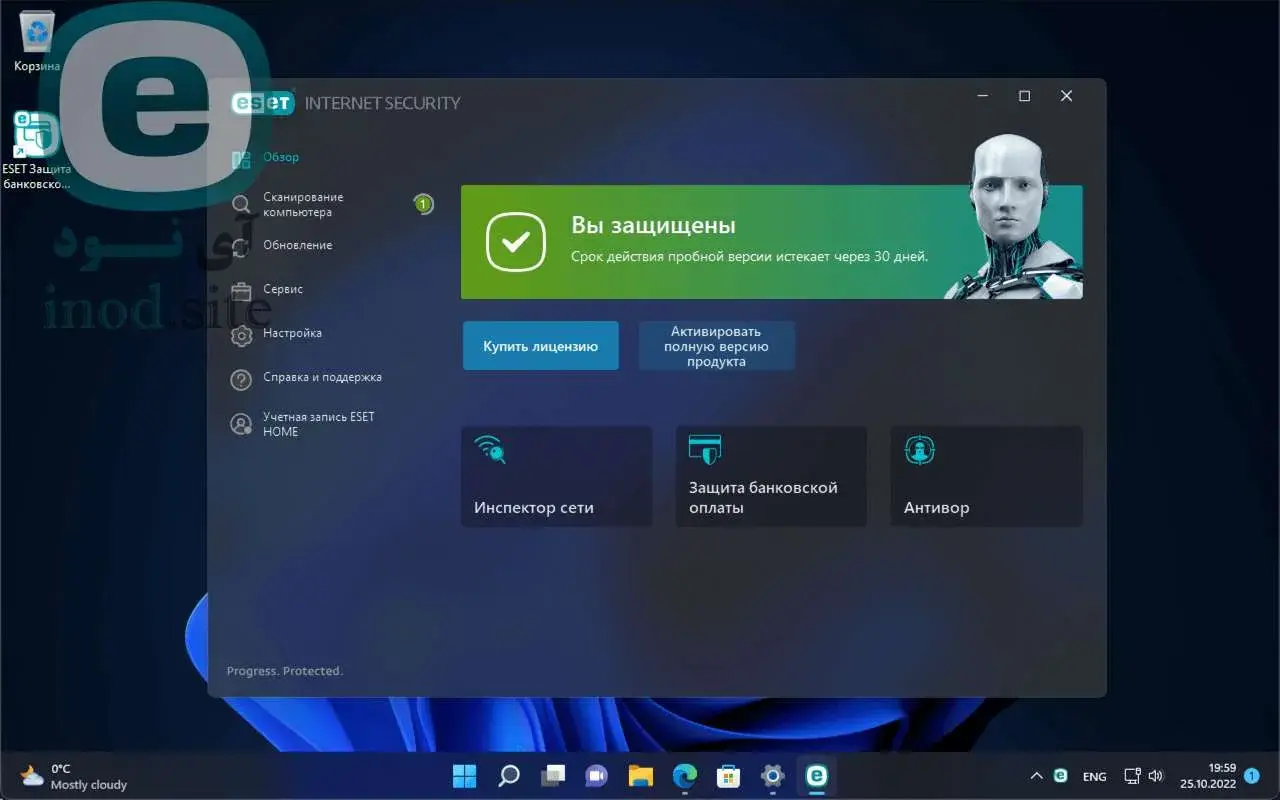Open Обновление section in sidebar
Screen dimensions: 1280x800
click(298, 245)
